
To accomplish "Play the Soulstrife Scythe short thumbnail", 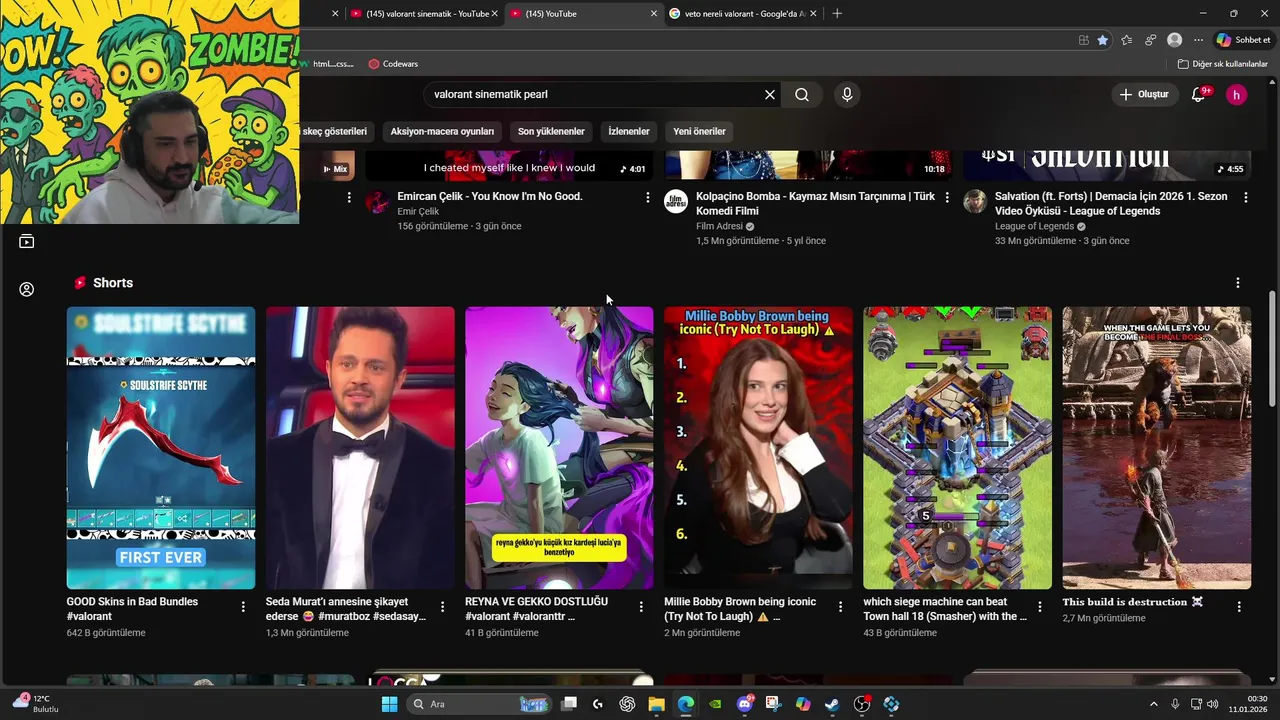I will pos(161,448).
